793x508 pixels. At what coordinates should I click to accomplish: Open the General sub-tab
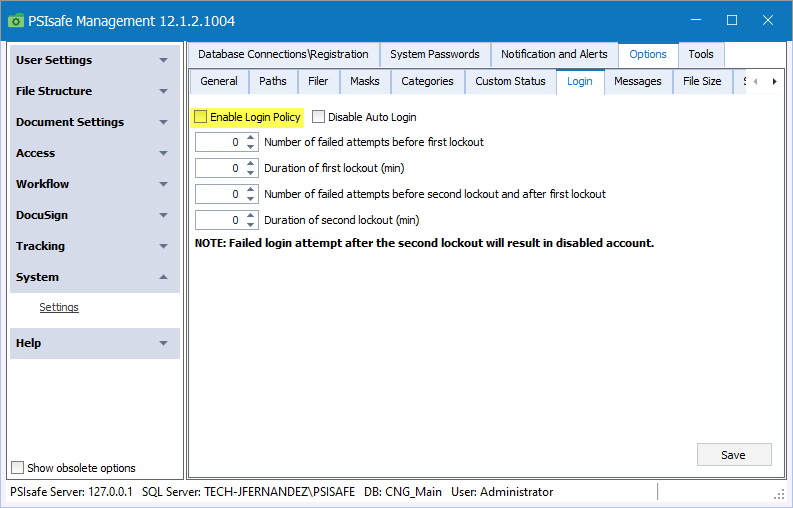pos(219,81)
